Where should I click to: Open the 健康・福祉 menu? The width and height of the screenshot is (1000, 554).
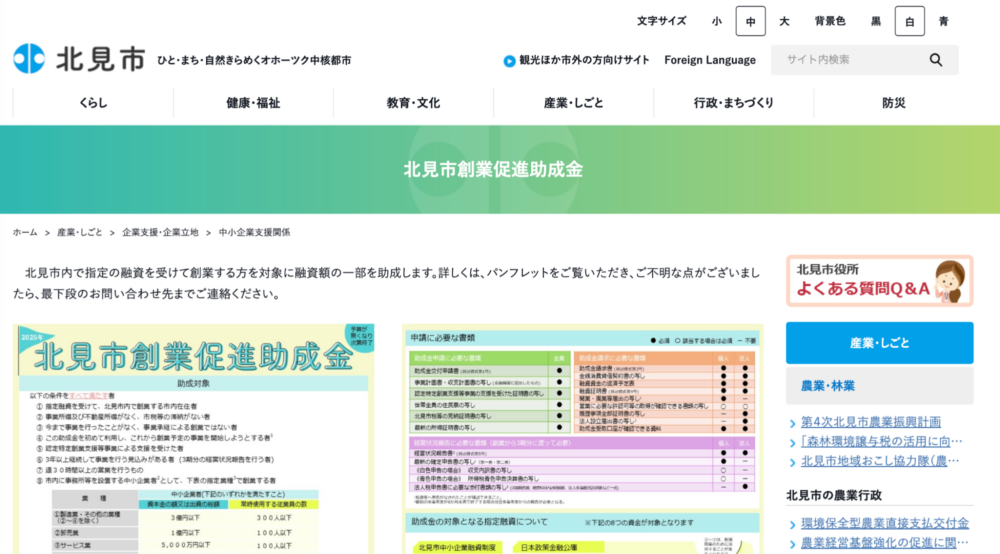253,103
